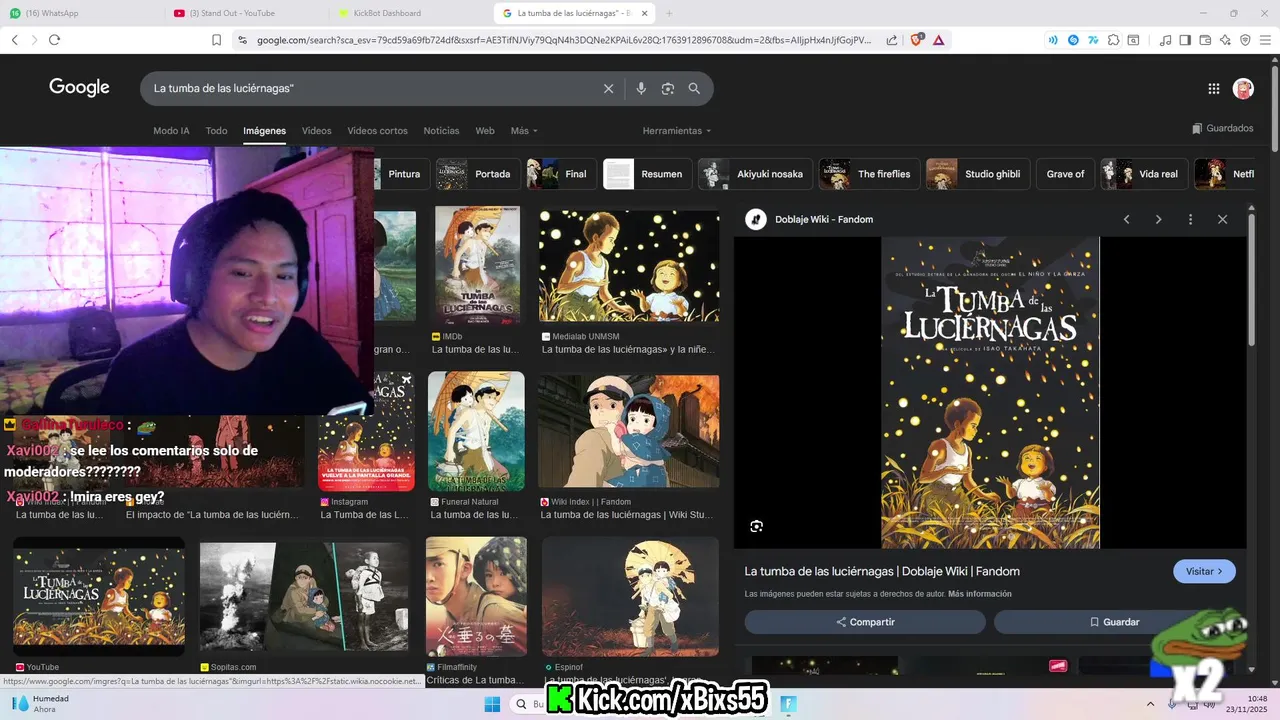Open the Sopitas.com image result

[x=304, y=597]
